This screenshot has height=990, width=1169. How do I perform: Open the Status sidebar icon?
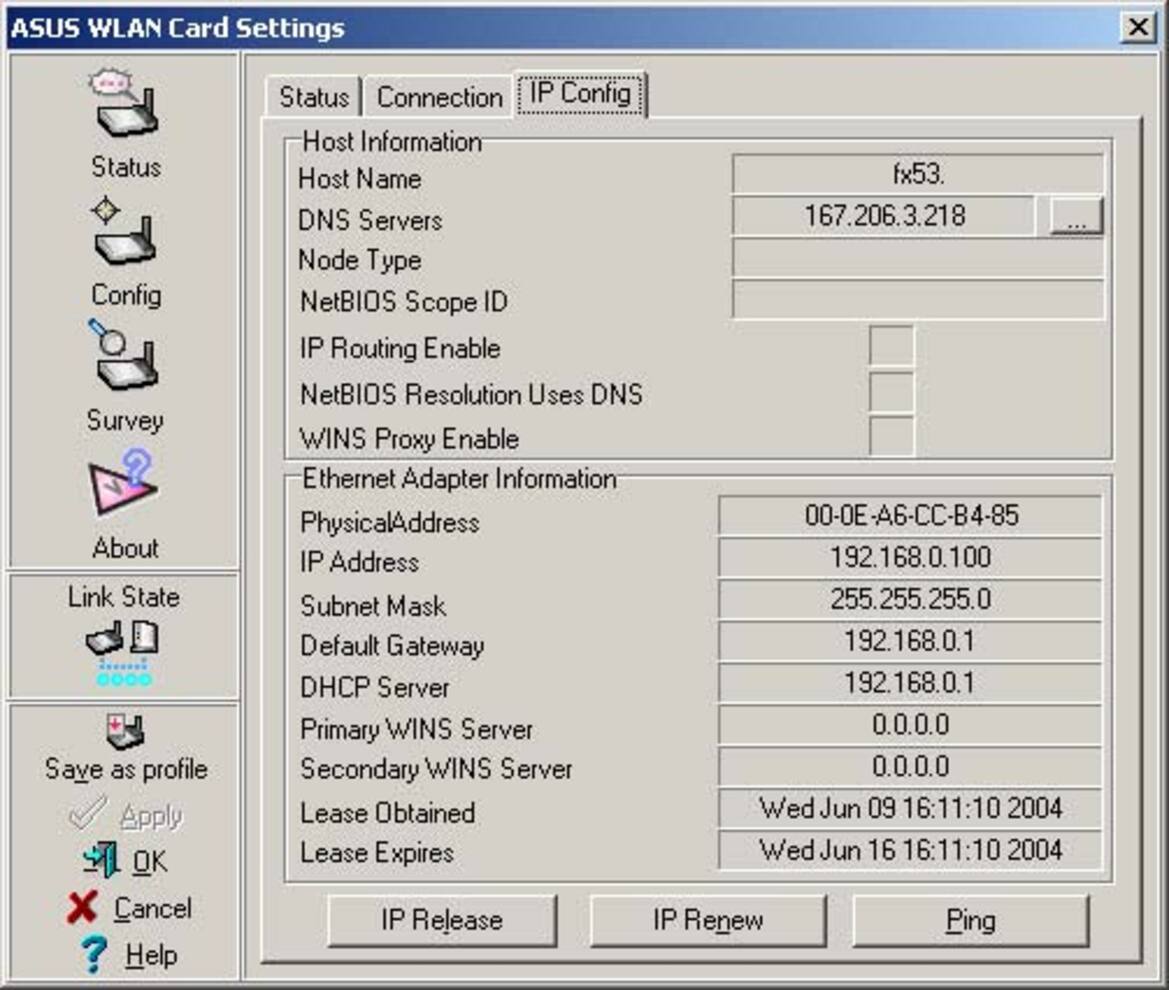pos(125,104)
